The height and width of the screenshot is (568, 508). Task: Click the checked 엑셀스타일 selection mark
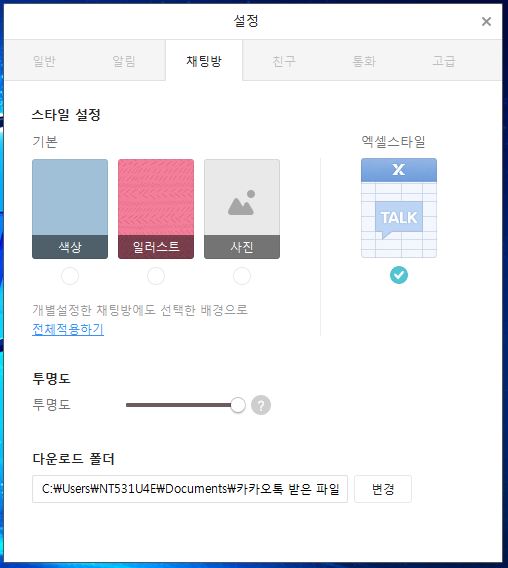399,275
